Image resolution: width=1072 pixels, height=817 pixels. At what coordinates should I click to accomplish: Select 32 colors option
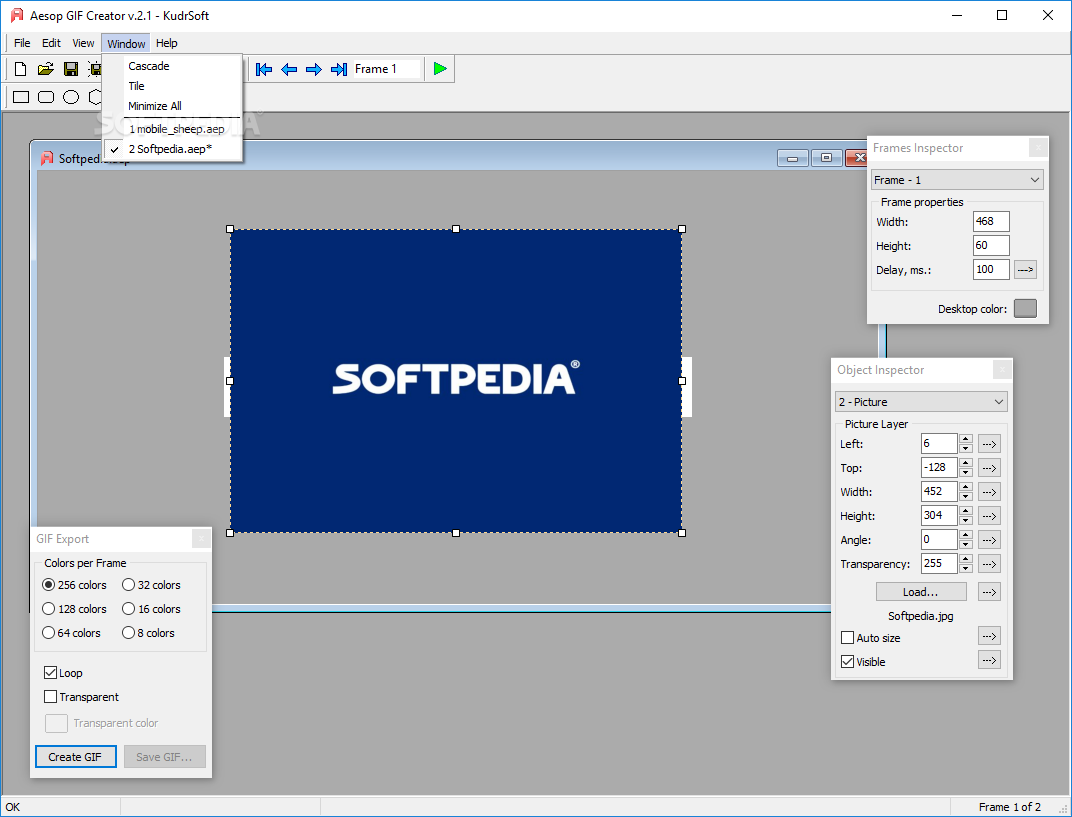151,585
